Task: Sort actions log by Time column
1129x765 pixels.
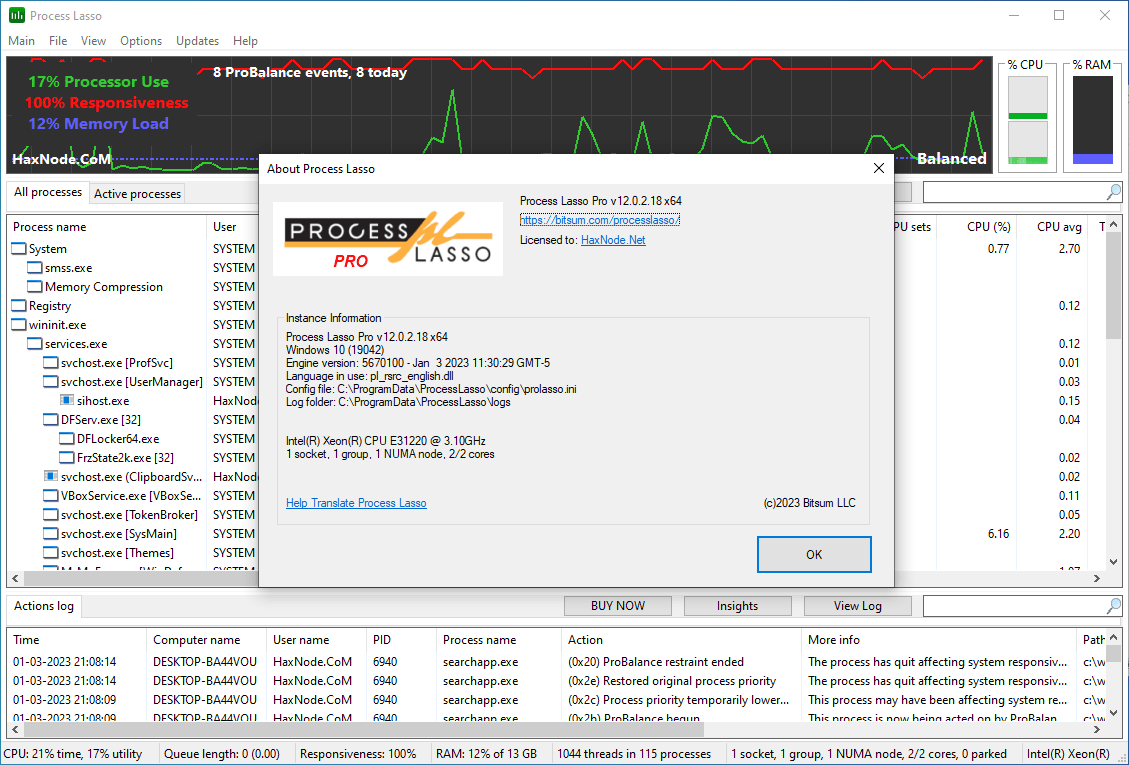Action: tap(77, 640)
